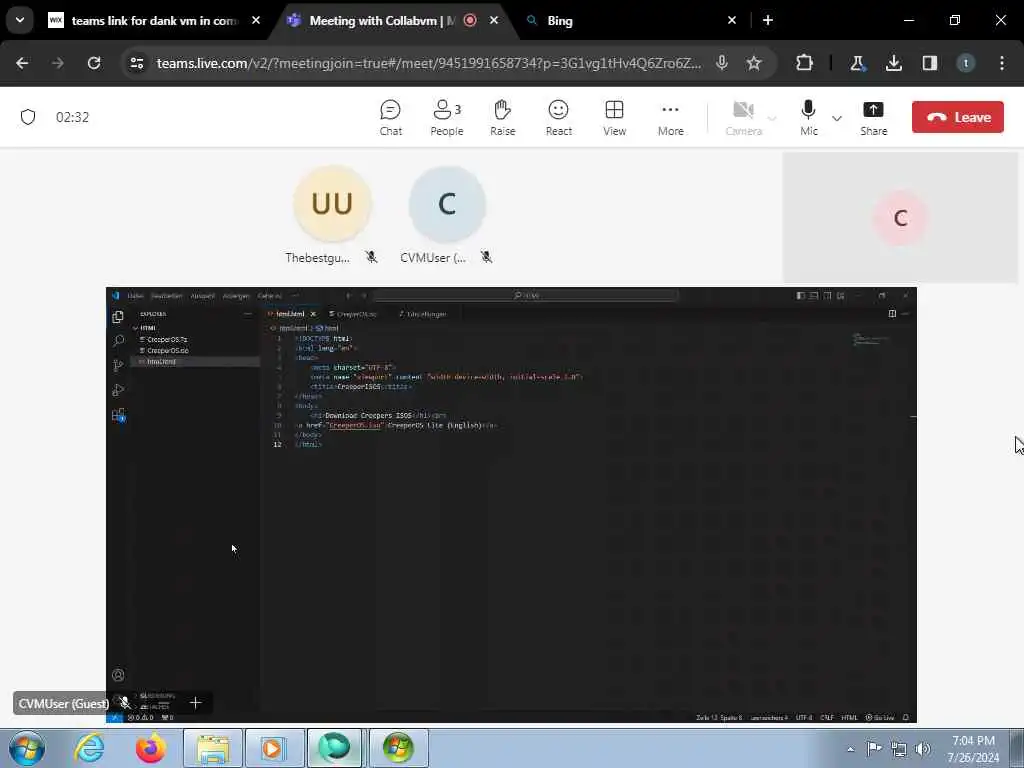Switch to the teams link for dank vm tab
This screenshot has width=1024, height=768.
tap(155, 21)
